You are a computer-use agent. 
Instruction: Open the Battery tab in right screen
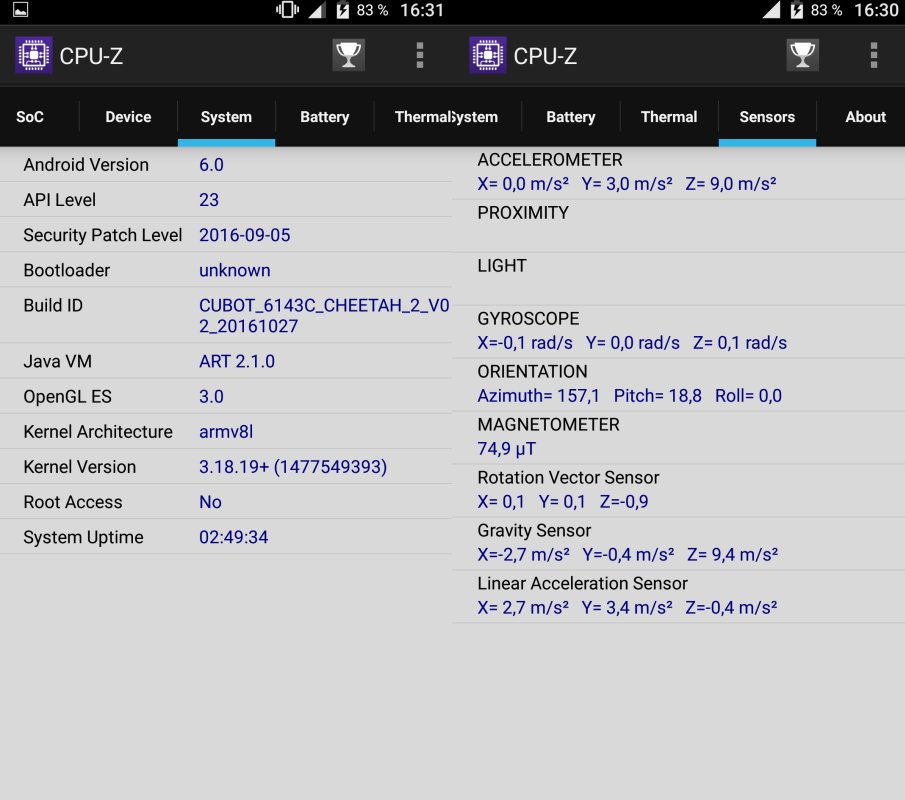(x=571, y=117)
